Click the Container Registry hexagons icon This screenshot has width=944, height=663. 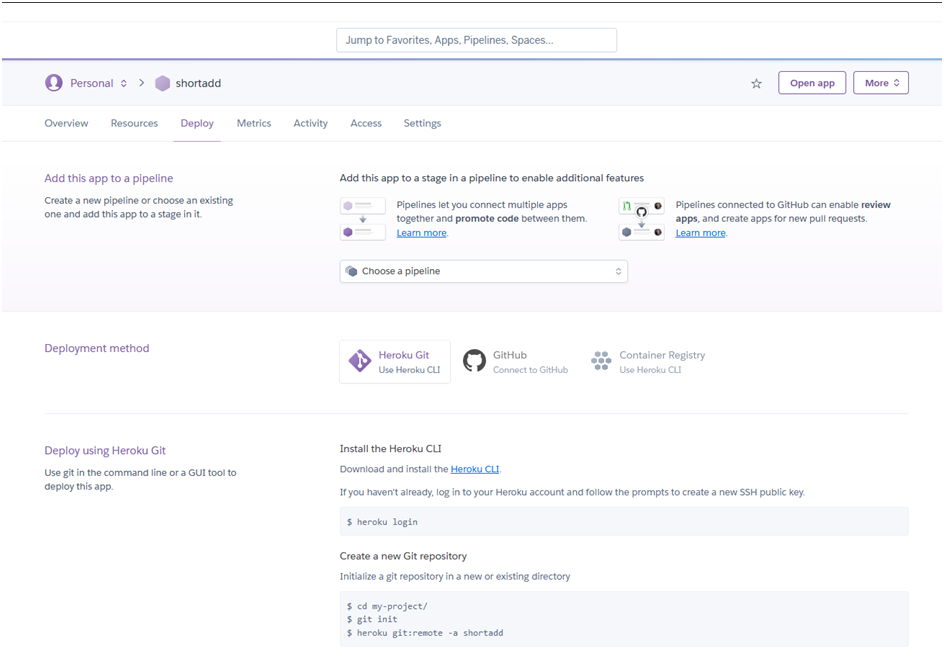[x=601, y=361]
